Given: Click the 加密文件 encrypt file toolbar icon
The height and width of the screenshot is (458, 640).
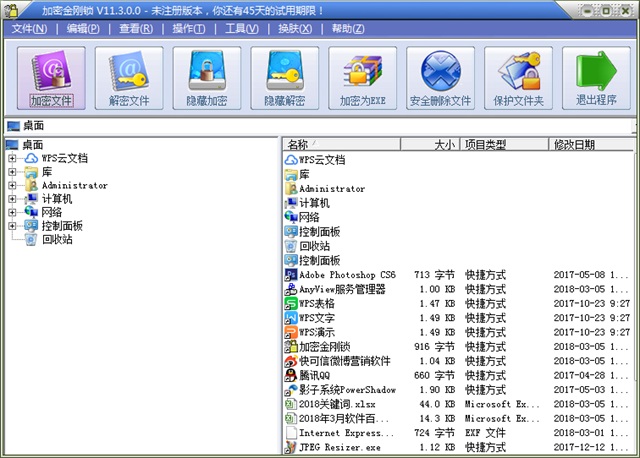Looking at the screenshot, I should [x=51, y=78].
